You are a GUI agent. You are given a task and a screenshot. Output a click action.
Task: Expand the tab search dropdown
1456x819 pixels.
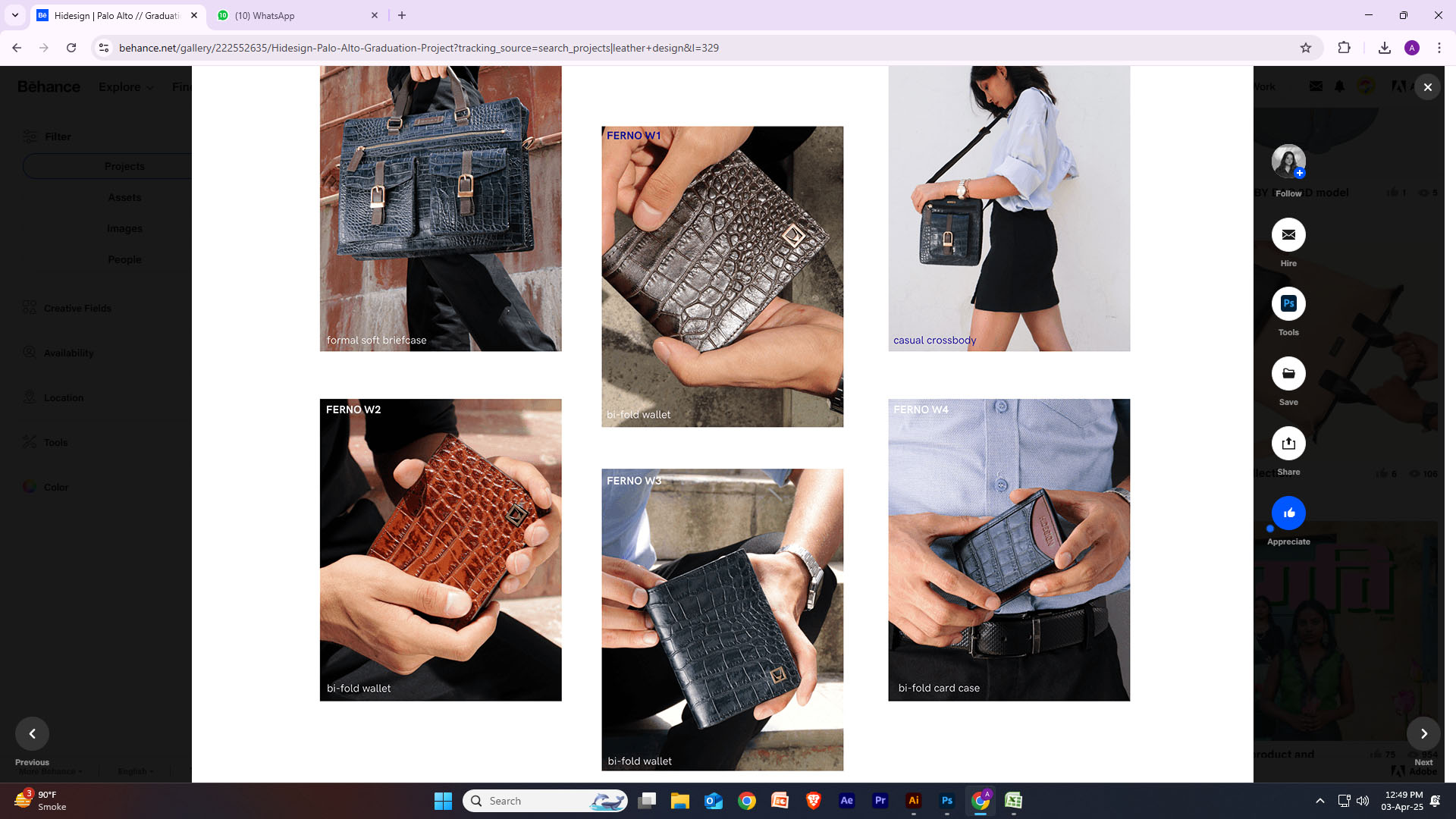(15, 15)
